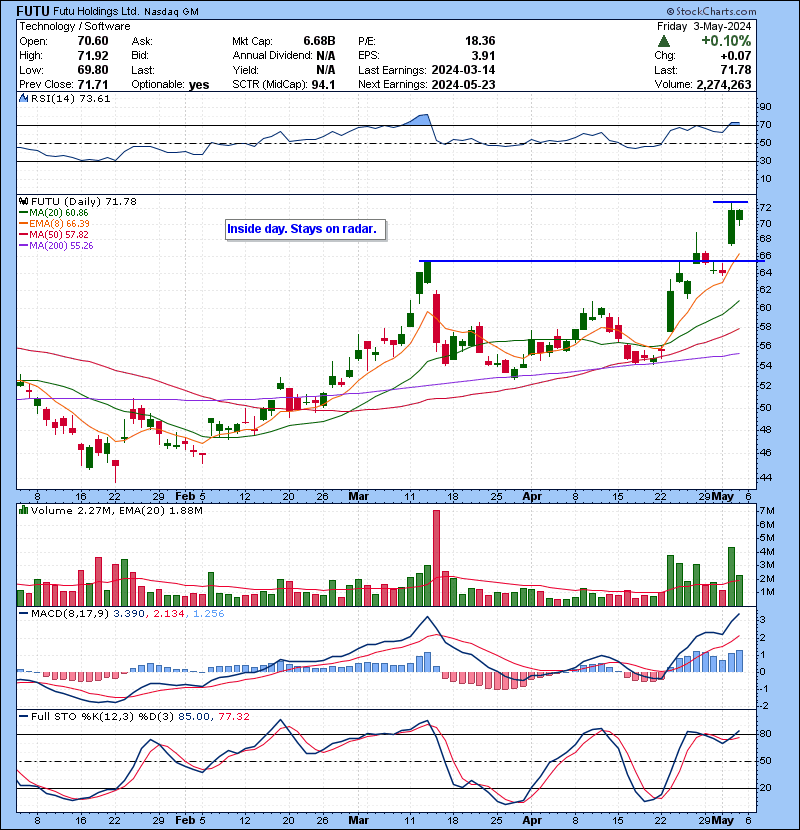Click the Prev Close value 71.71

pyautogui.click(x=93, y=84)
